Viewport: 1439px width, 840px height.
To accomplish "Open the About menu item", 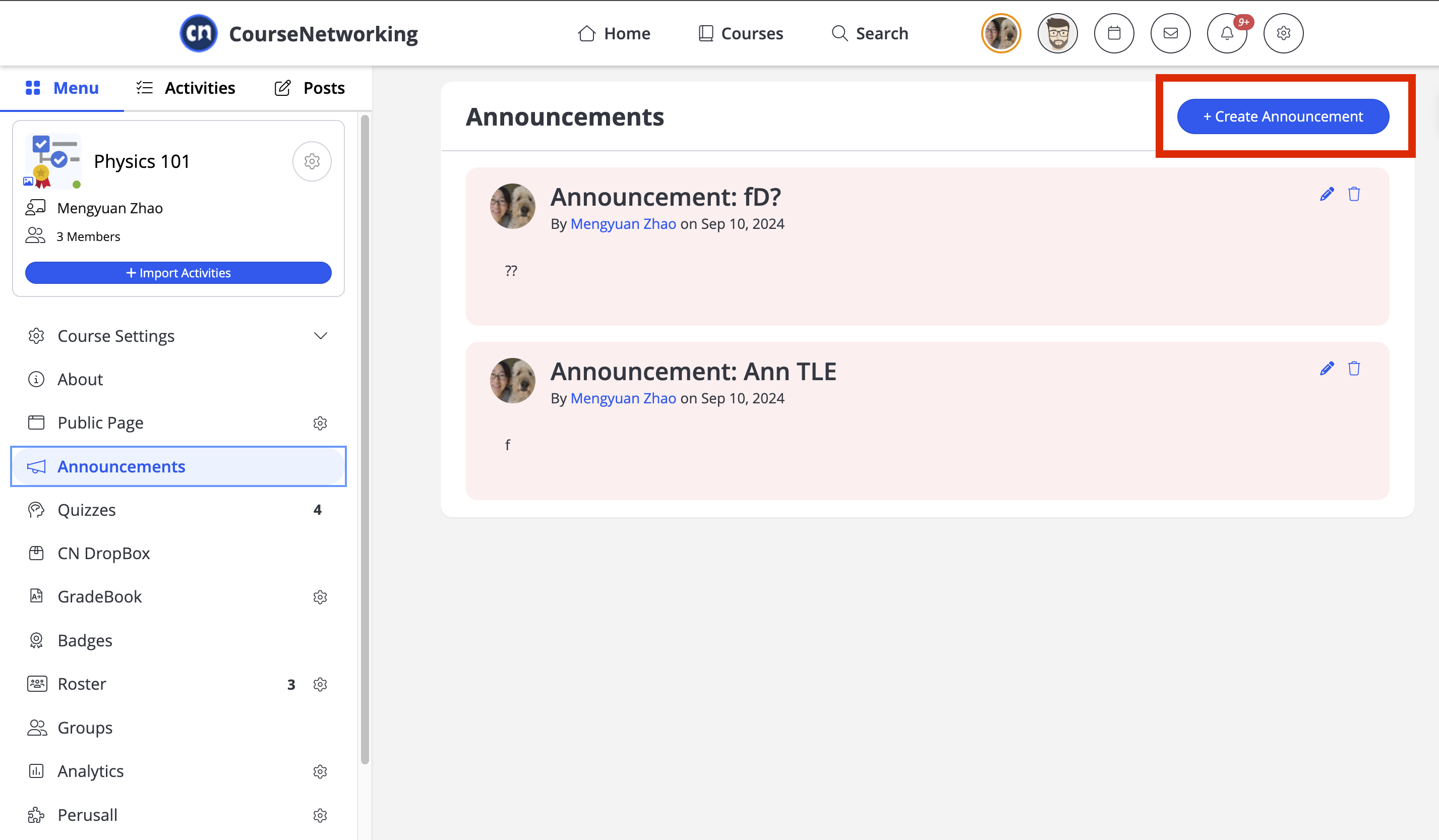I will [178, 379].
